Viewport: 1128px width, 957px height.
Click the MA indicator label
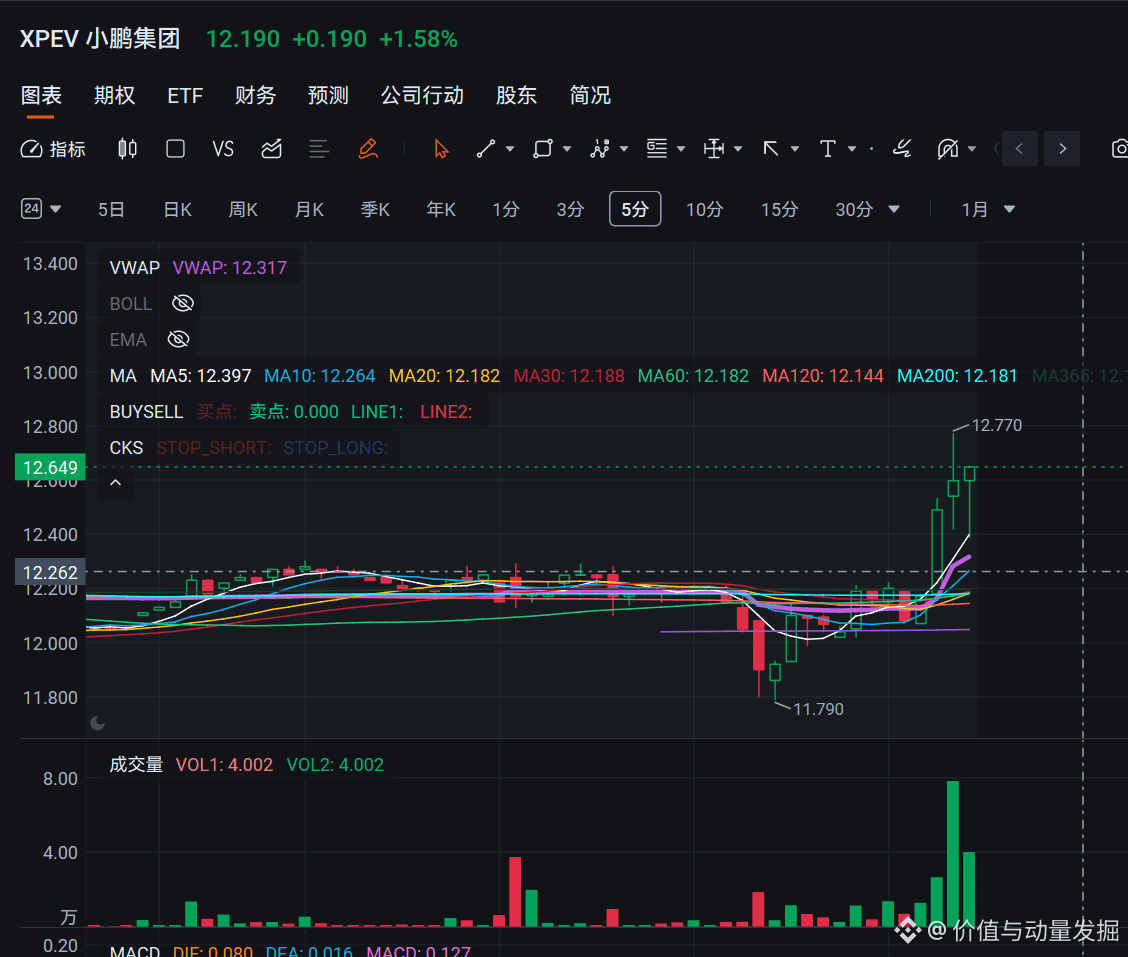pyautogui.click(x=123, y=376)
